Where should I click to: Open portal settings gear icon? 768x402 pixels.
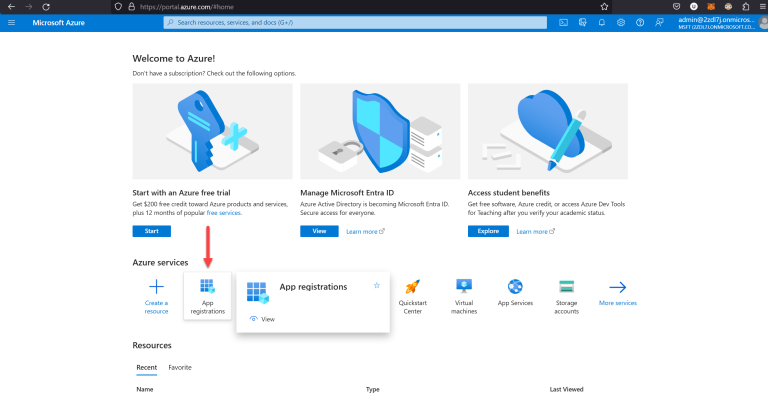[621, 22]
